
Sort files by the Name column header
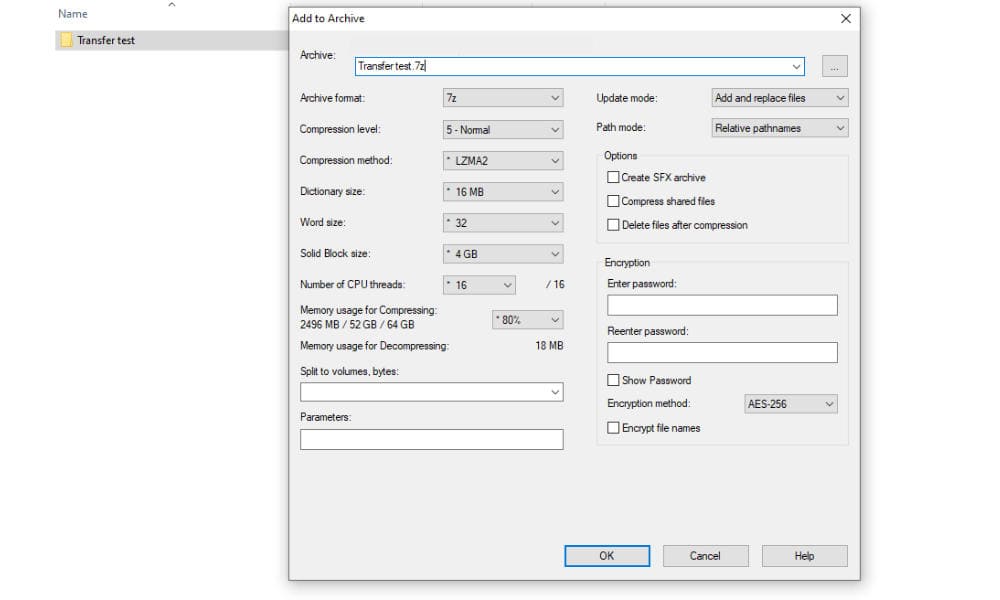(x=73, y=14)
